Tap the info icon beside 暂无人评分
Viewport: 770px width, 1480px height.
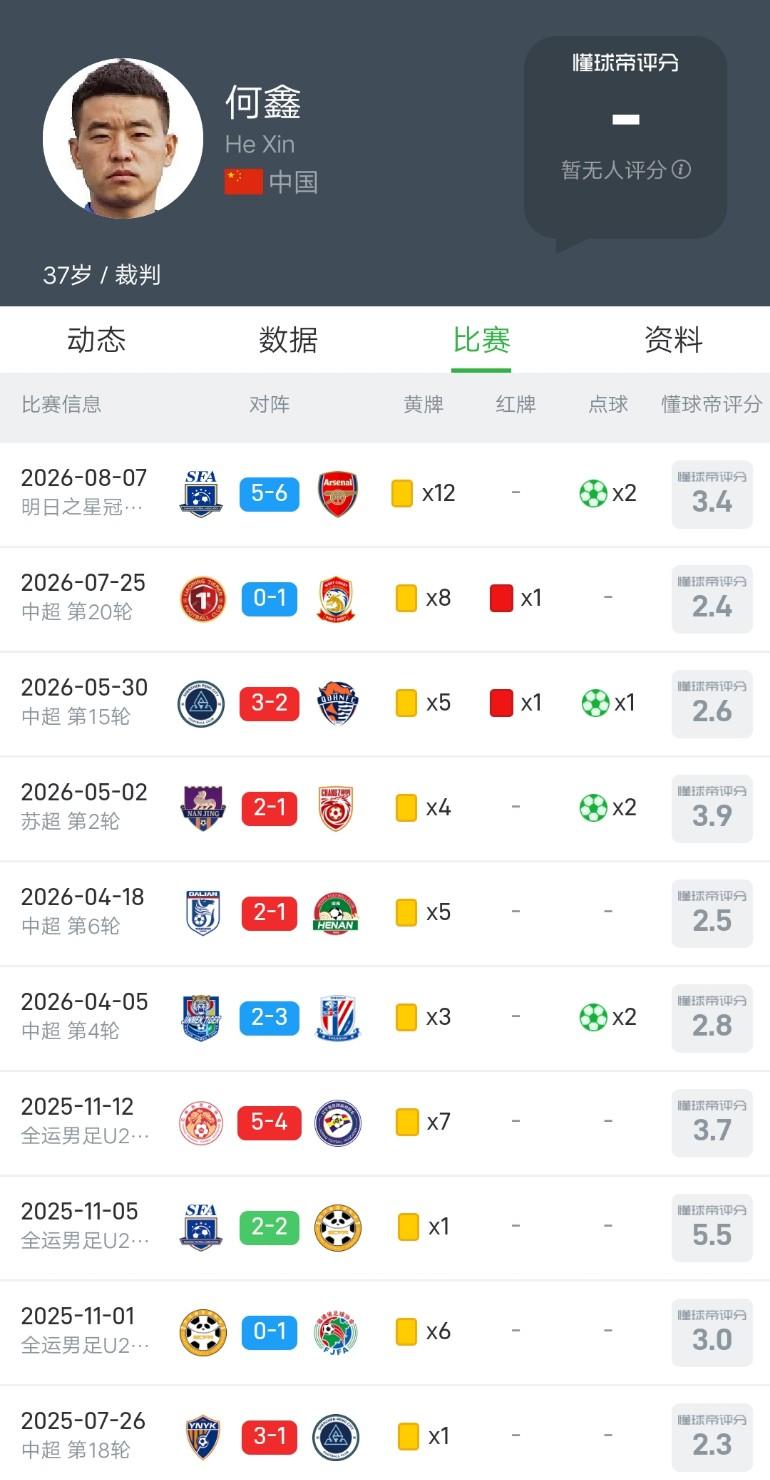tap(681, 169)
